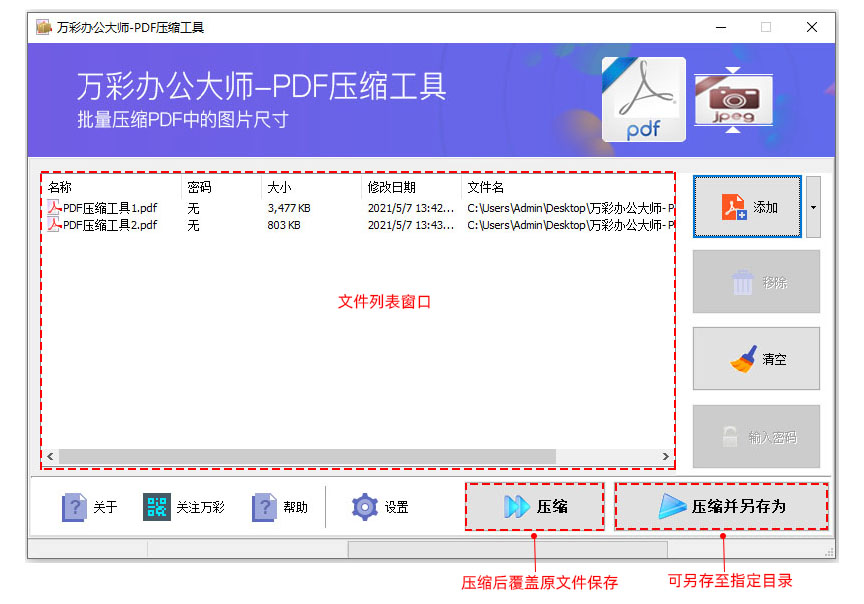
Task: Sort by the 修改日期 column header
Action: point(411,187)
